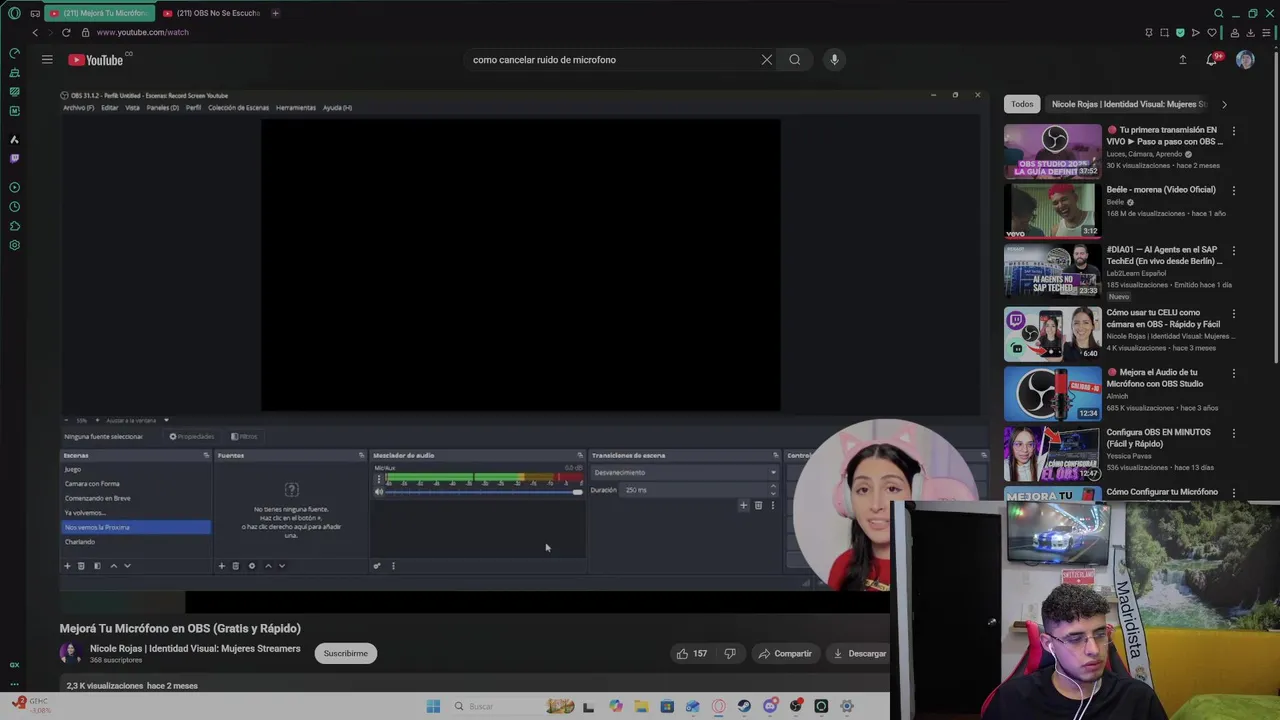Subscribe to the Nicole Rojas channel
Screen dimensions: 1280x720
click(345, 654)
